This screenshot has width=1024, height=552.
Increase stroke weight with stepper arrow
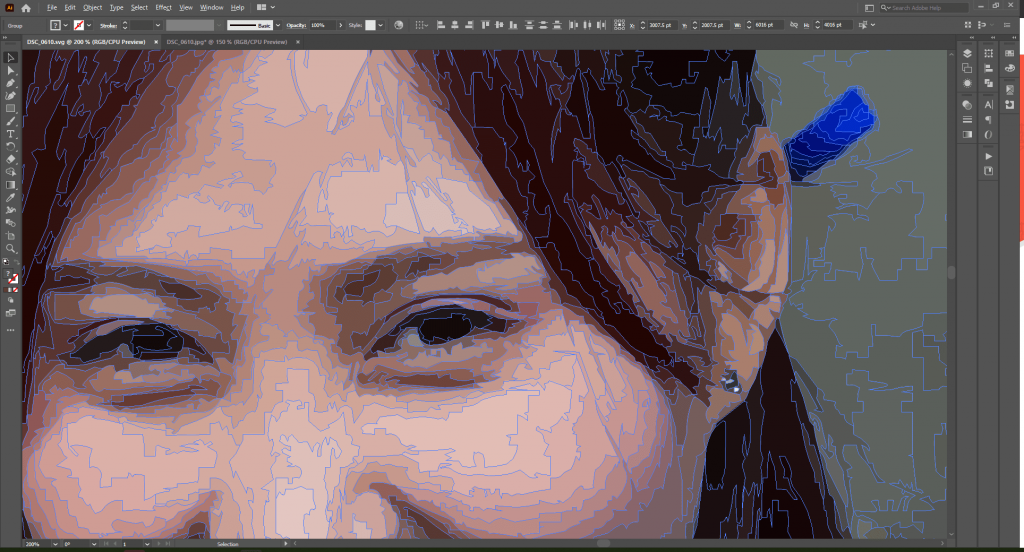click(125, 23)
